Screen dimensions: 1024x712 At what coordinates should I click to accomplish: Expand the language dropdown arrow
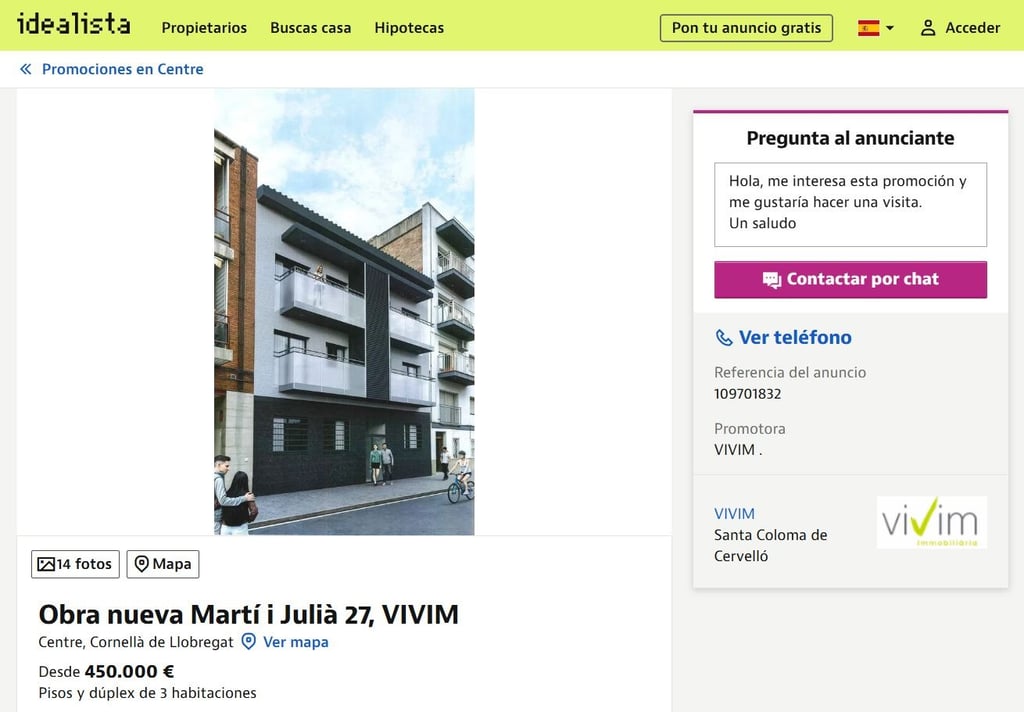click(889, 28)
